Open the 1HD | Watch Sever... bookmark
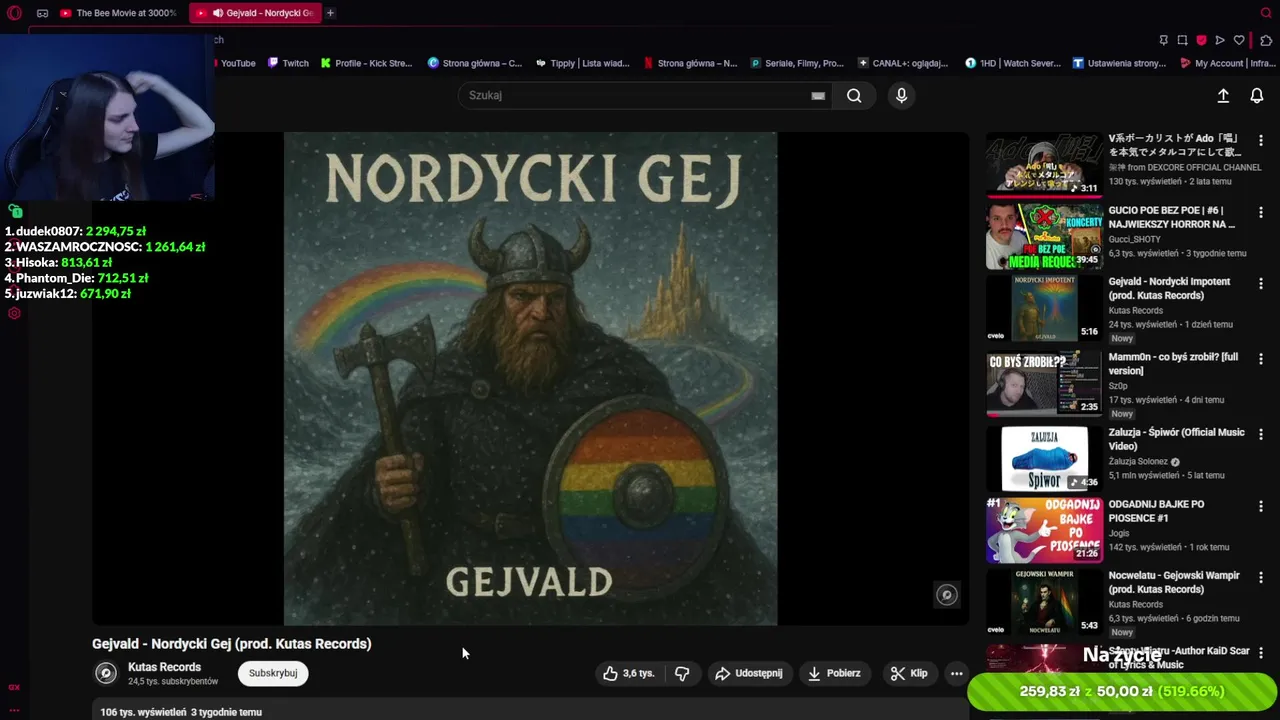Viewport: 1280px width, 720px height. click(1013, 63)
